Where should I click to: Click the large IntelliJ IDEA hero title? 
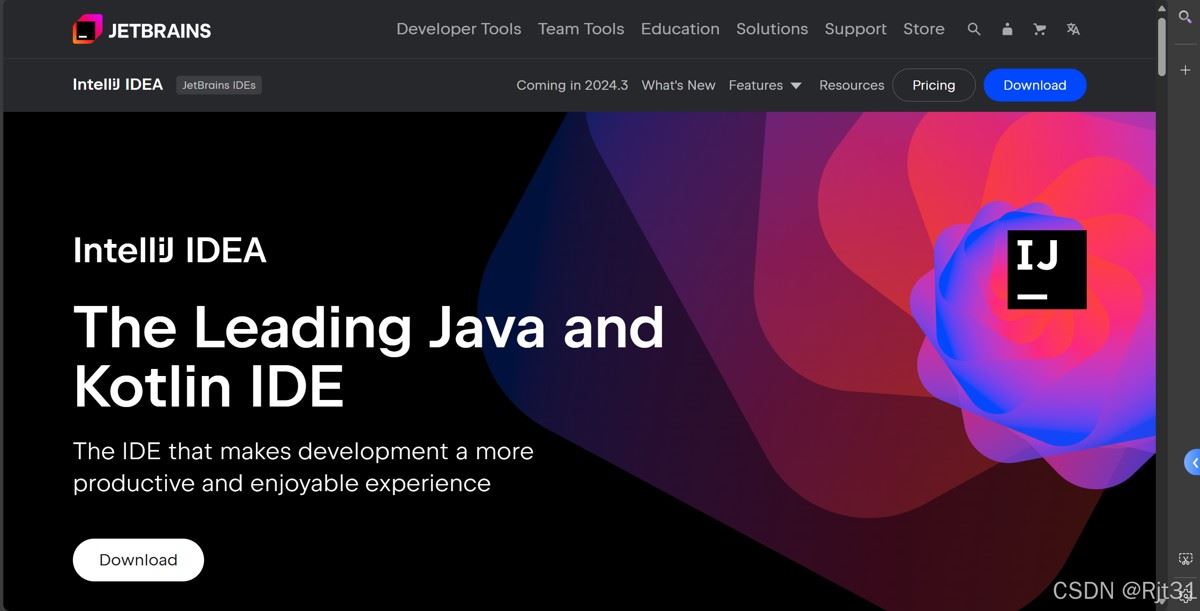tap(170, 250)
